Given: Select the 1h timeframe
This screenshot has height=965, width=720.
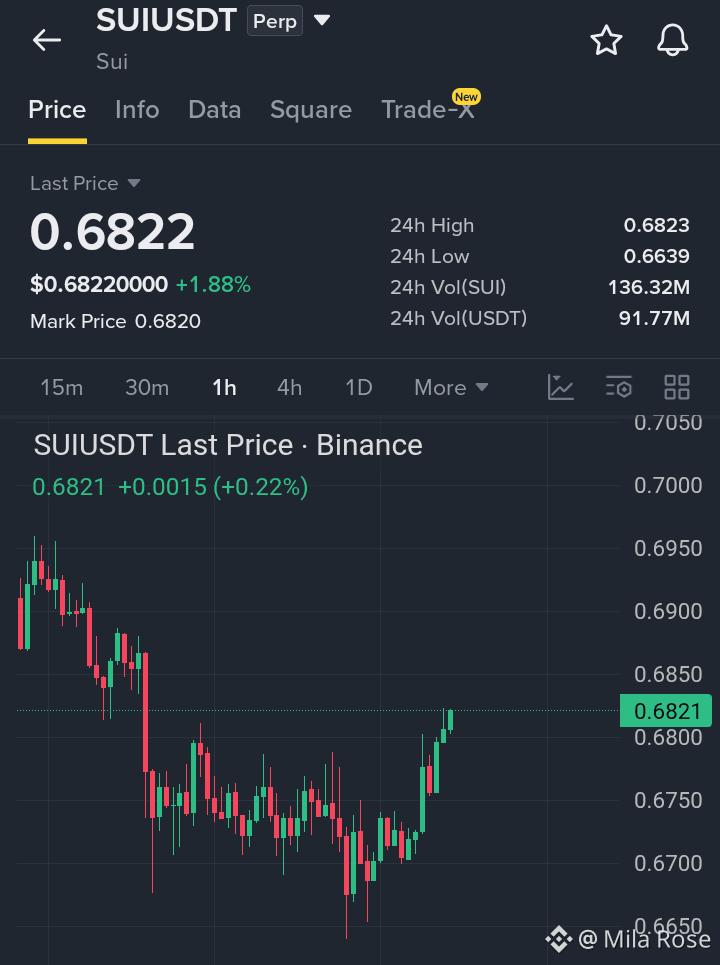Looking at the screenshot, I should pyautogui.click(x=225, y=387).
